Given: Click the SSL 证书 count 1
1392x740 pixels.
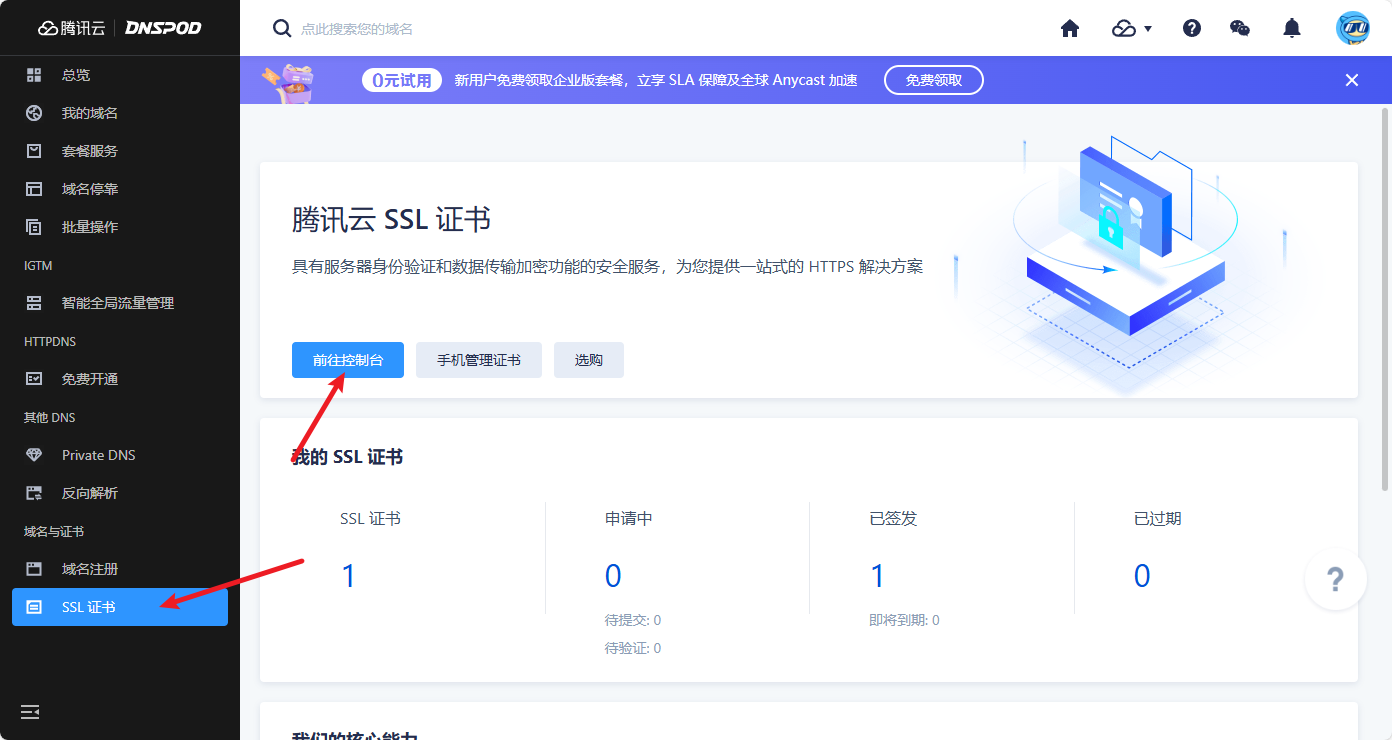Looking at the screenshot, I should point(349,576).
